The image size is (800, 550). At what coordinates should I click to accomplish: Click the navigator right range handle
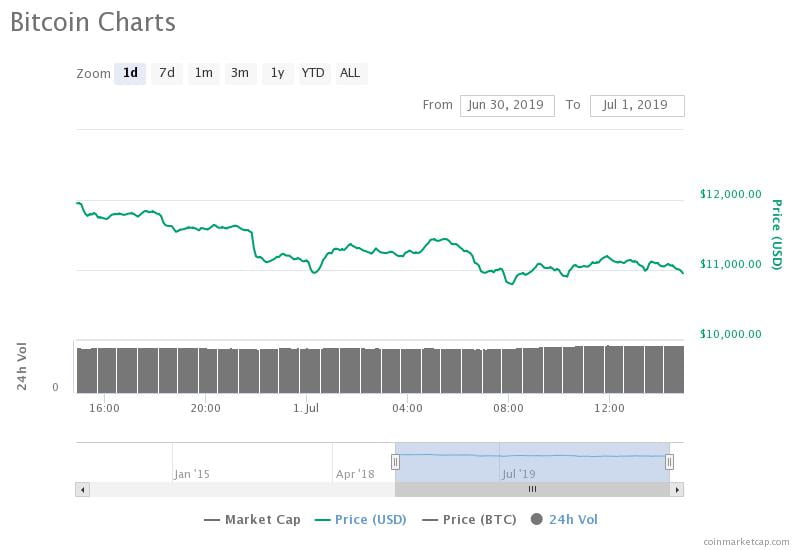pos(669,461)
